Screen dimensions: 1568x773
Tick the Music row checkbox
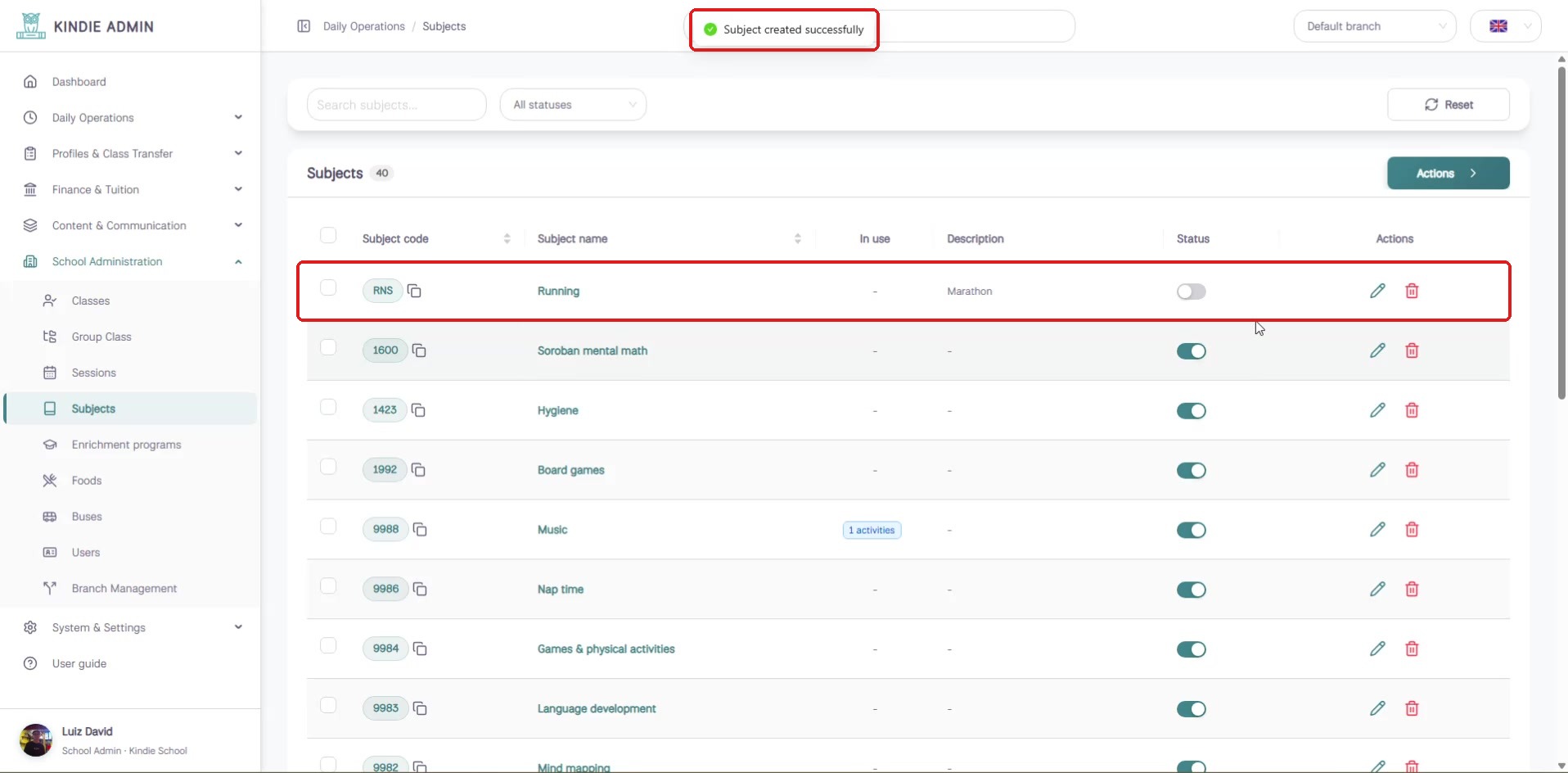pyautogui.click(x=328, y=527)
